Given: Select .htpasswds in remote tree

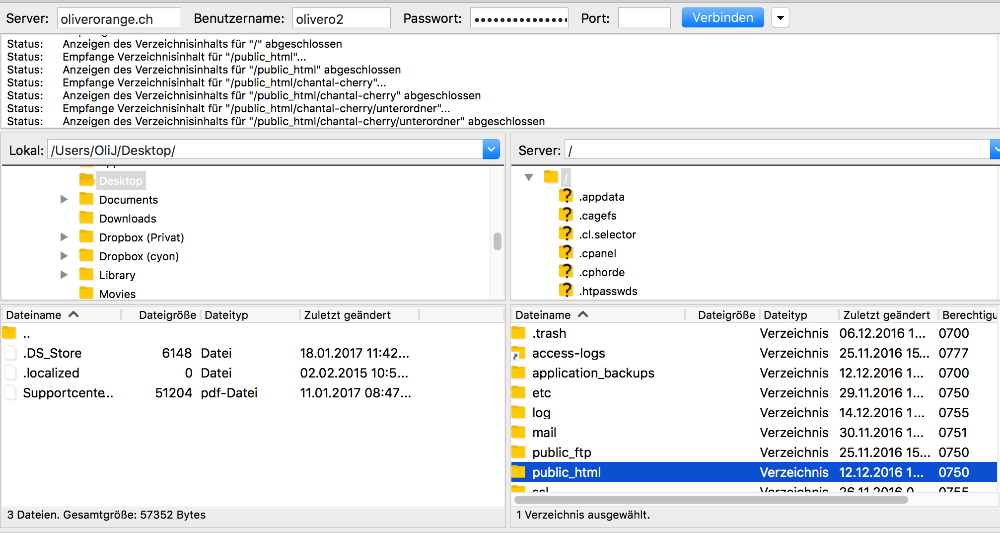Looking at the screenshot, I should point(608,291).
